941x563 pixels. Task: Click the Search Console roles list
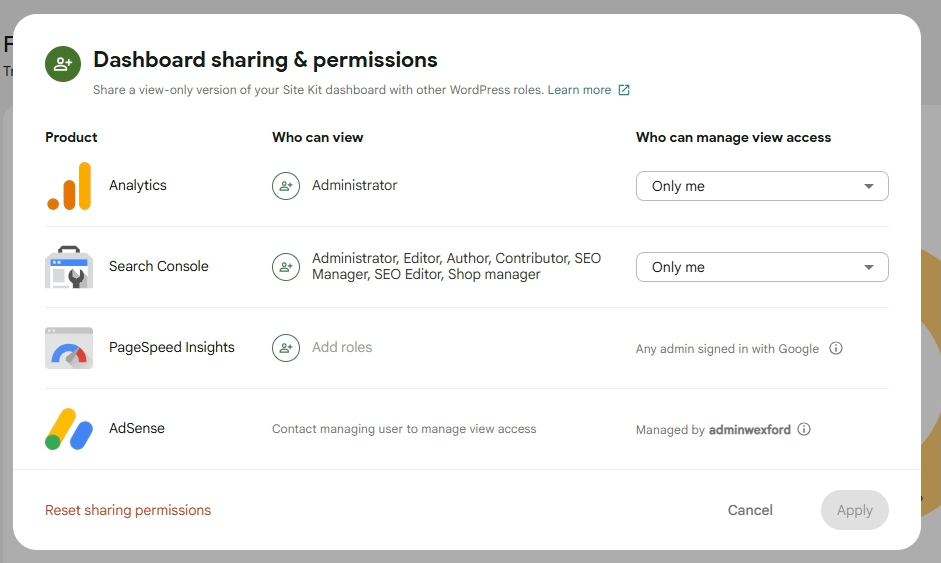(x=456, y=266)
